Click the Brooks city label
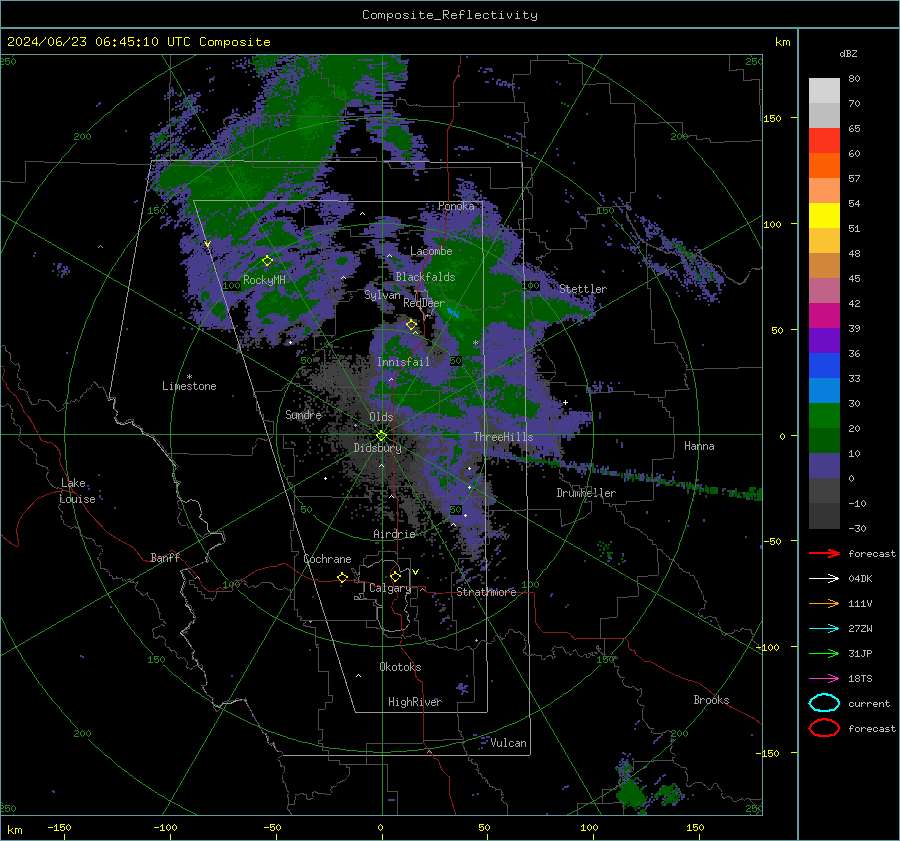The image size is (900, 841). tap(711, 700)
